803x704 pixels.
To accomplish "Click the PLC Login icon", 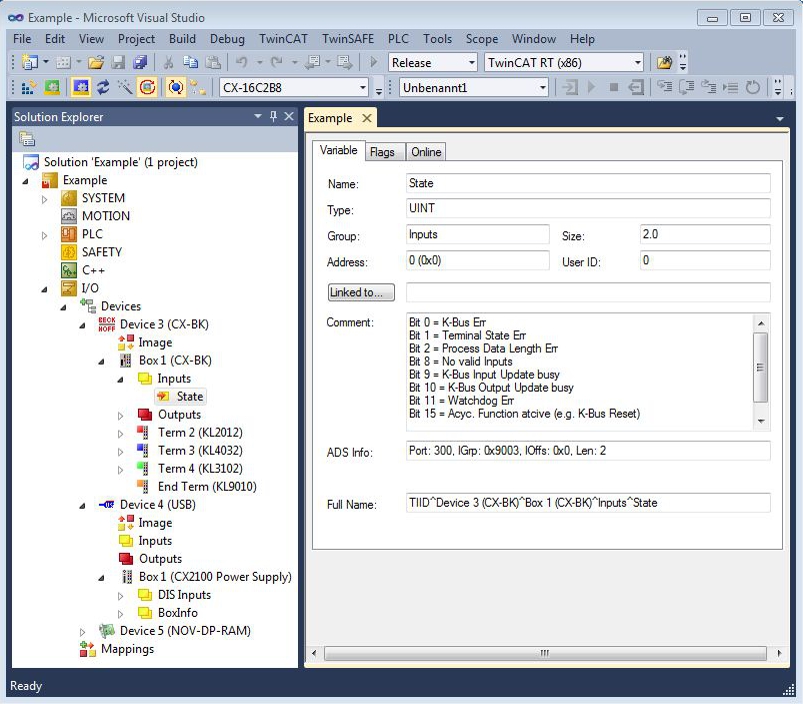I will point(569,88).
